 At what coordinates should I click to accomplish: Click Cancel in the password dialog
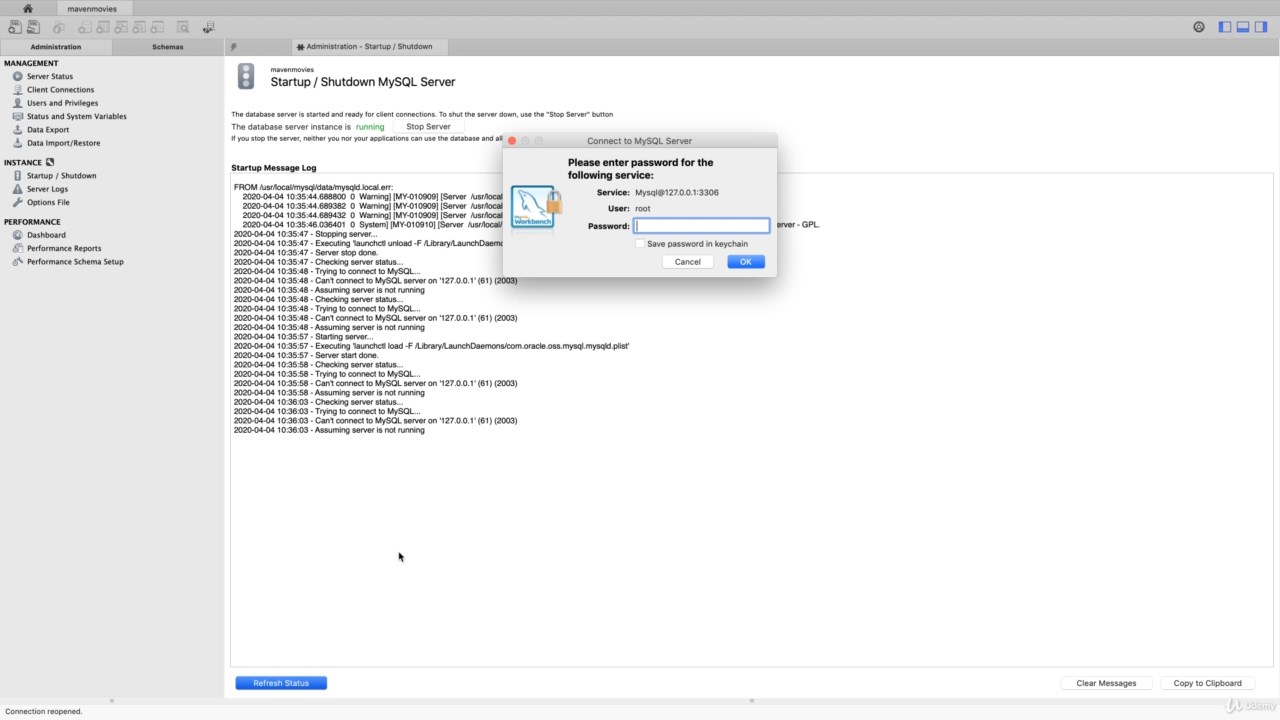point(688,262)
